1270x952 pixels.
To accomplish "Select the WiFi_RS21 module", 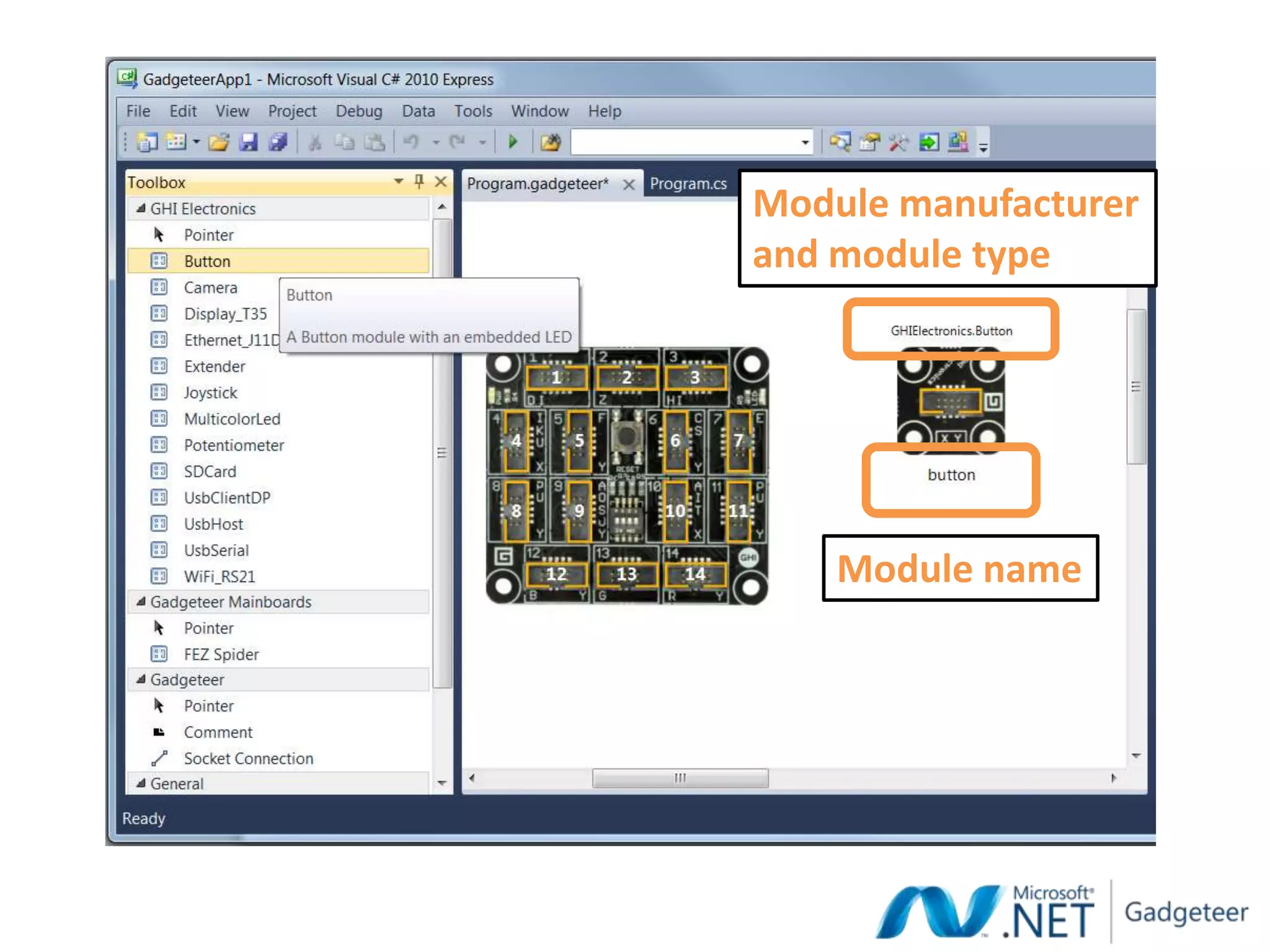I will pos(277,576).
